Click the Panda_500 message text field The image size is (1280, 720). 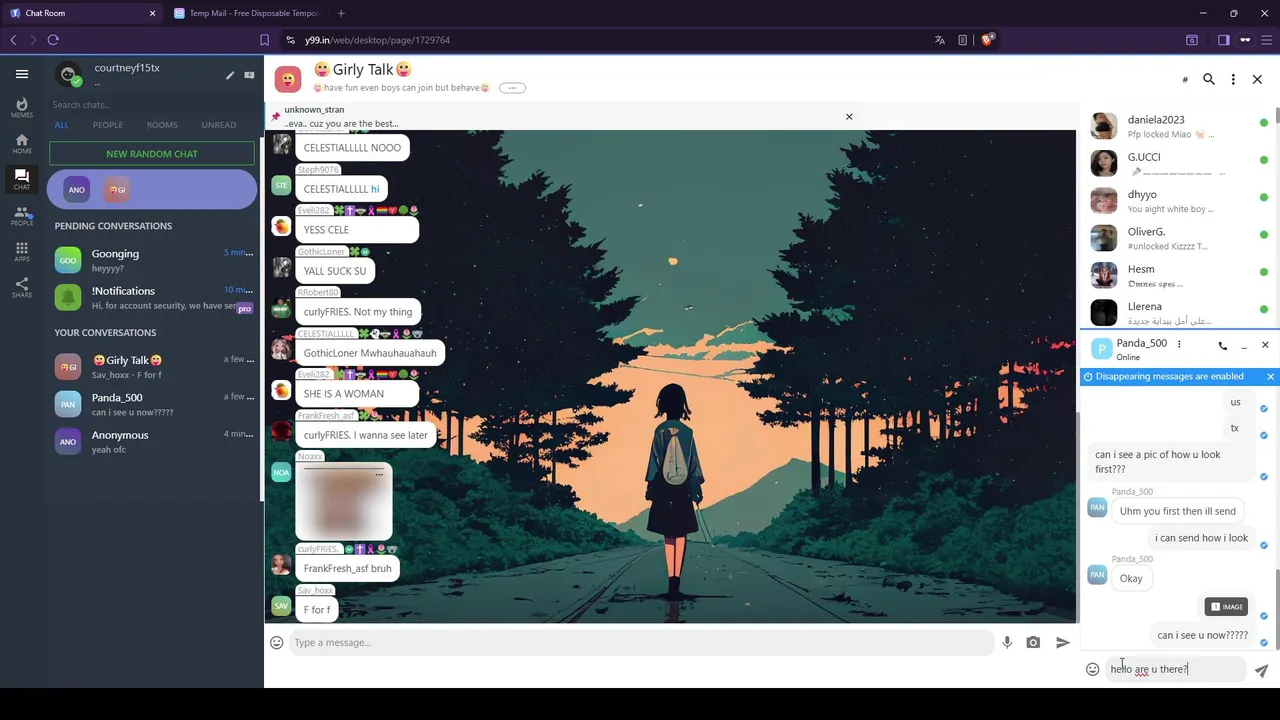(x=1176, y=669)
